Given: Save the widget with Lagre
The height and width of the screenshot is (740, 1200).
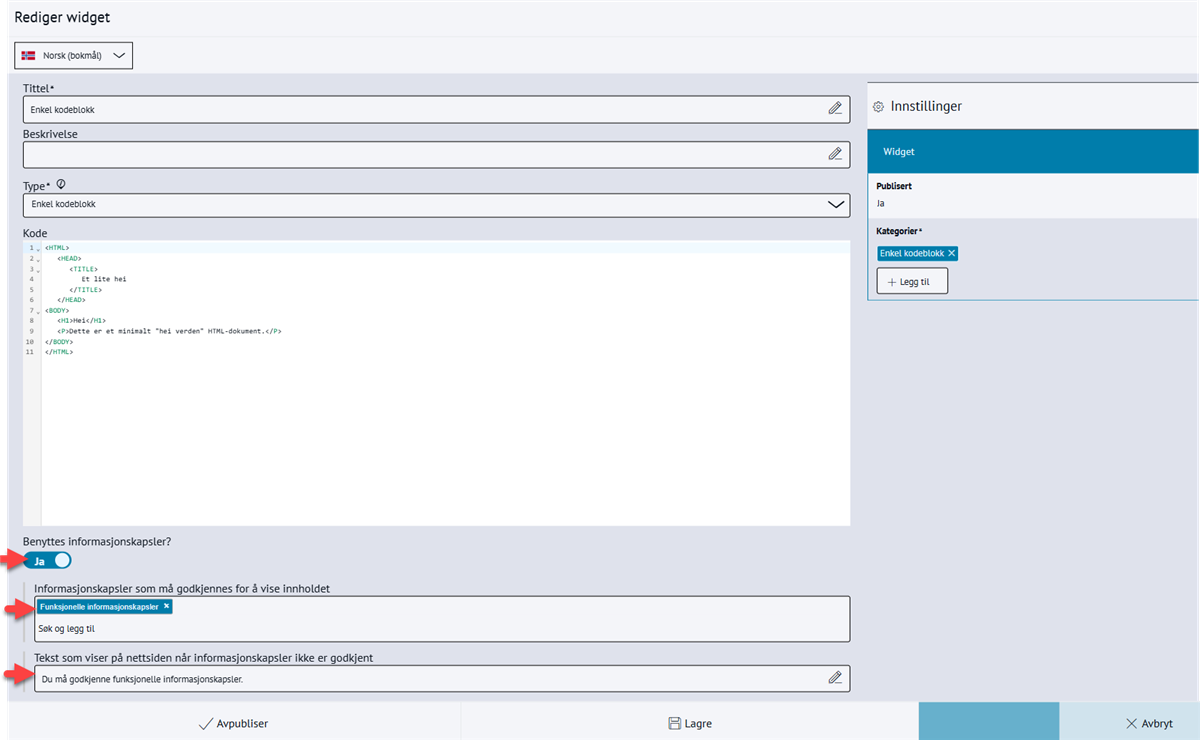Looking at the screenshot, I should point(689,723).
